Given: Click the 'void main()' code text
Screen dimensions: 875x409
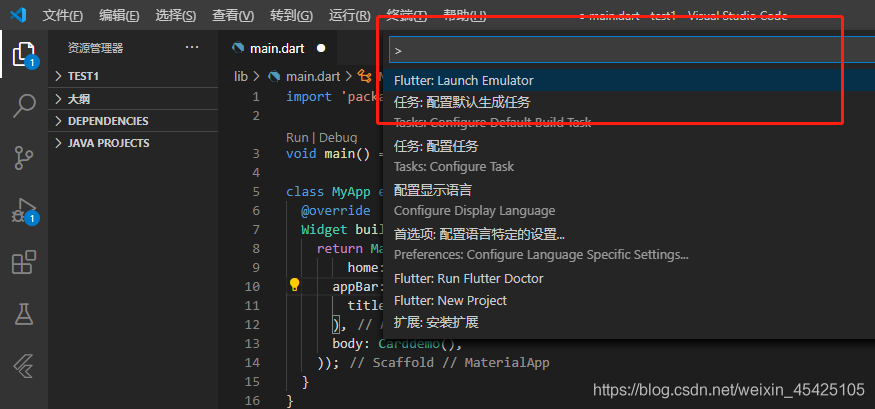Looking at the screenshot, I should click(328, 153).
